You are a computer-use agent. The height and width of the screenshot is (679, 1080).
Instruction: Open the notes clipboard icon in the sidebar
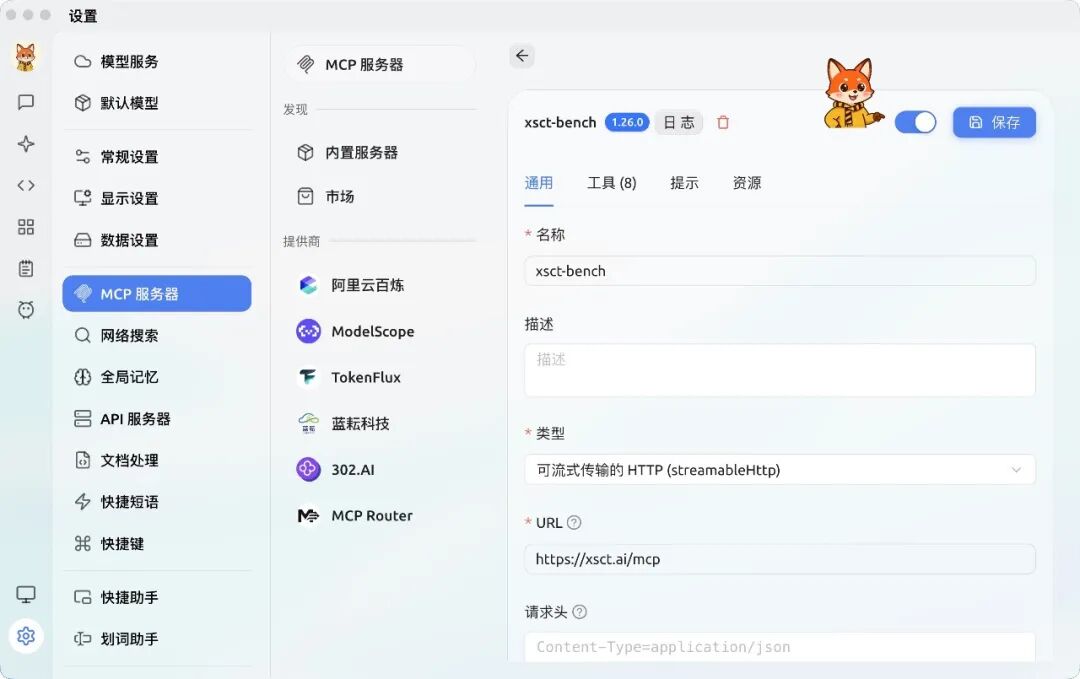25,268
